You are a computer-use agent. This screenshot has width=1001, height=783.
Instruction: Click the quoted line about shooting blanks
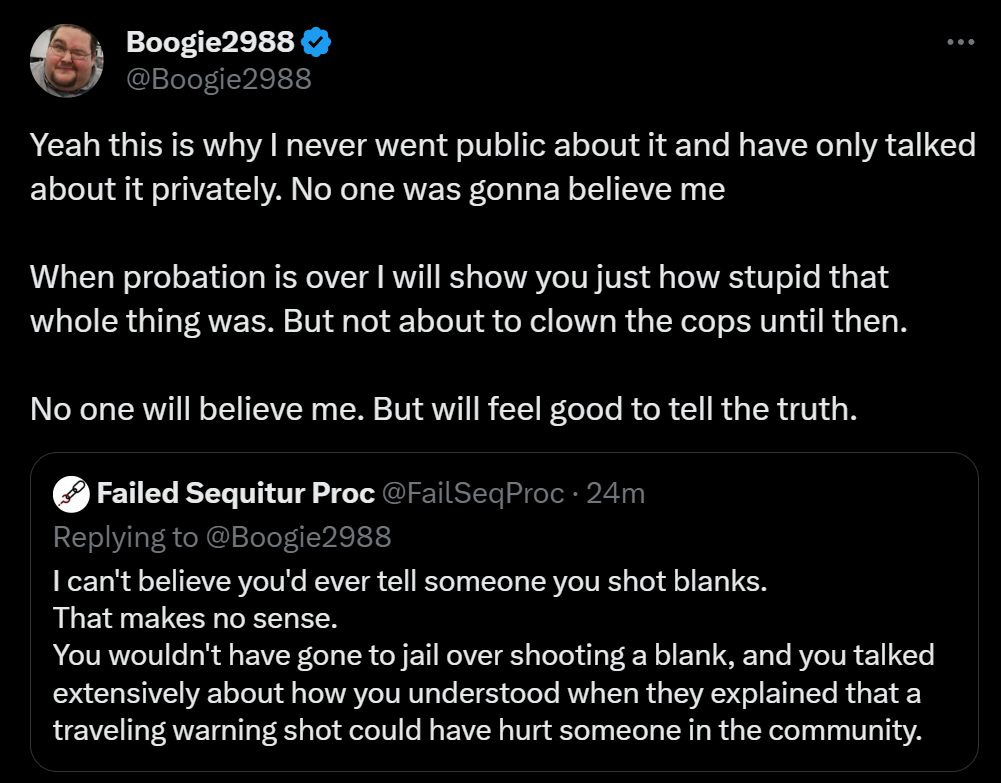click(410, 580)
